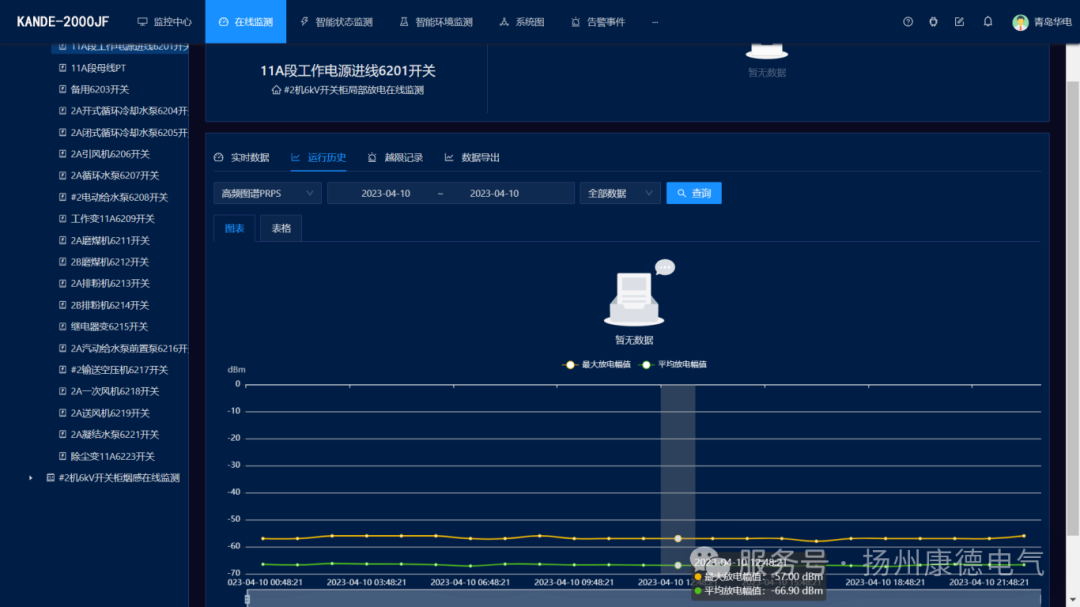
Task: Switch to the 实时数据 tab
Action: coord(241,158)
